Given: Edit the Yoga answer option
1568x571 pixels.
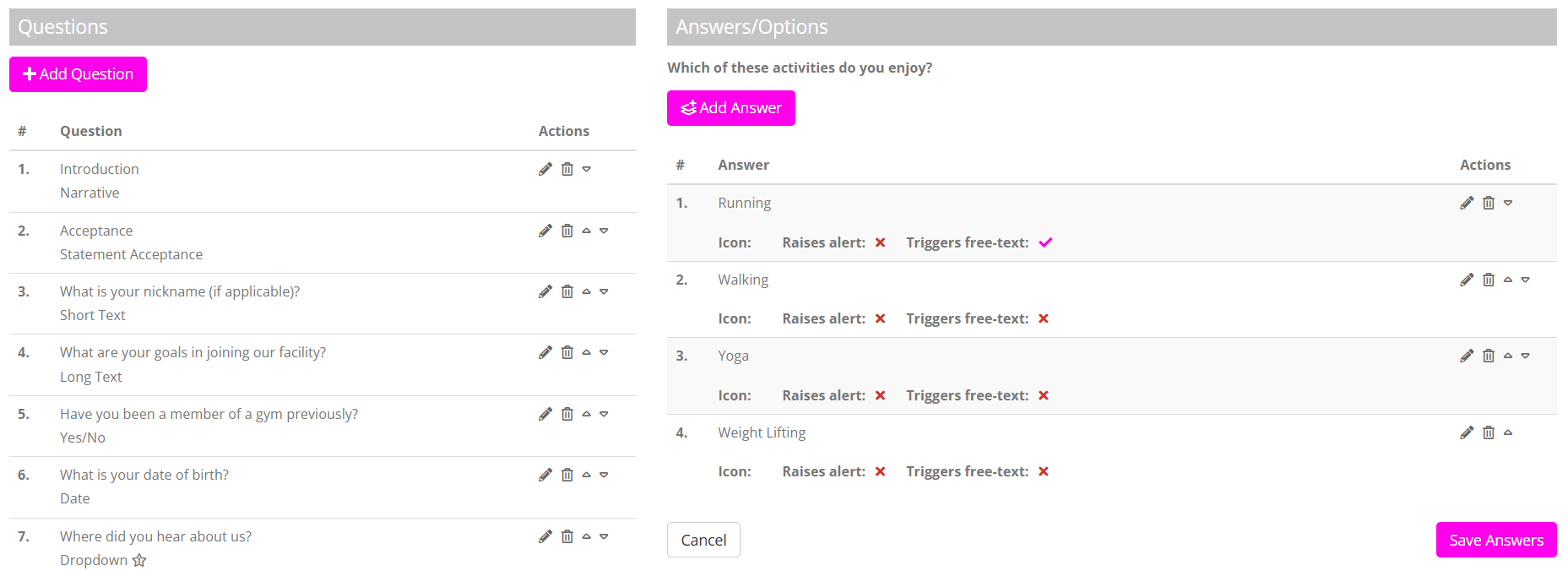Looking at the screenshot, I should pos(1467,356).
